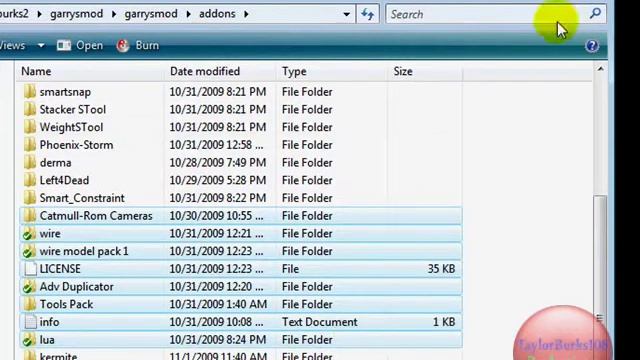
Task: Select the derma folder icon
Action: click(29, 162)
